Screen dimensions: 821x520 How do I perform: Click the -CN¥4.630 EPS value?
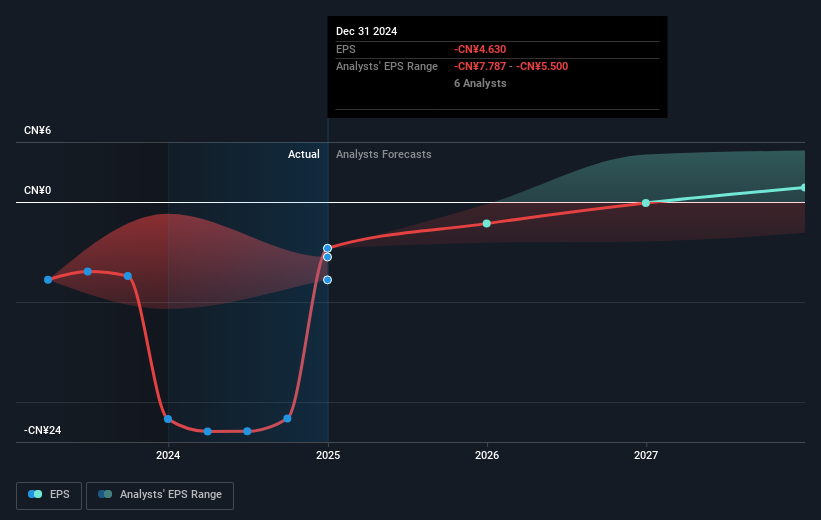coord(480,49)
